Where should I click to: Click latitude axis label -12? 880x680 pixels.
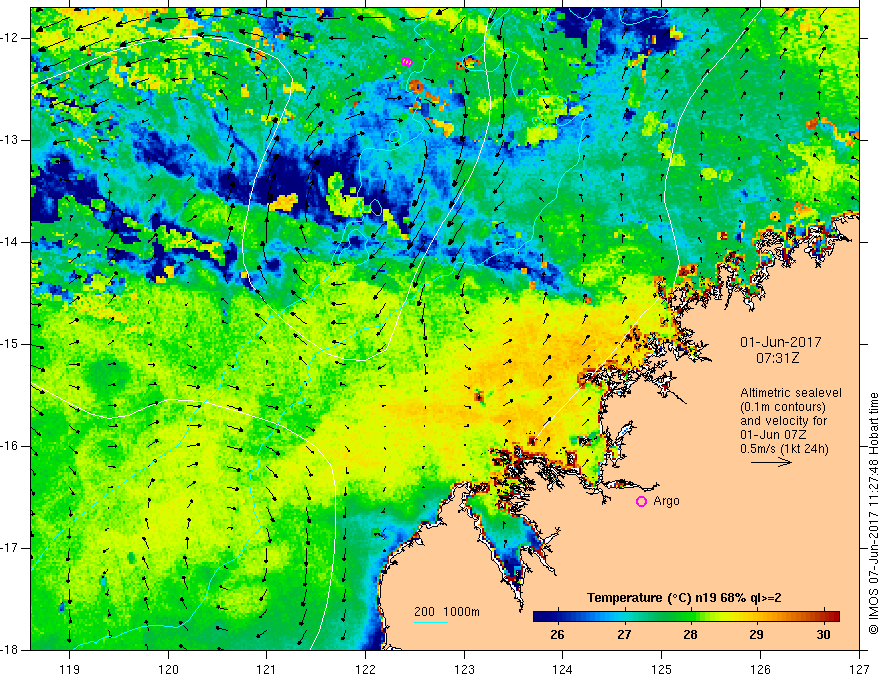(11, 38)
